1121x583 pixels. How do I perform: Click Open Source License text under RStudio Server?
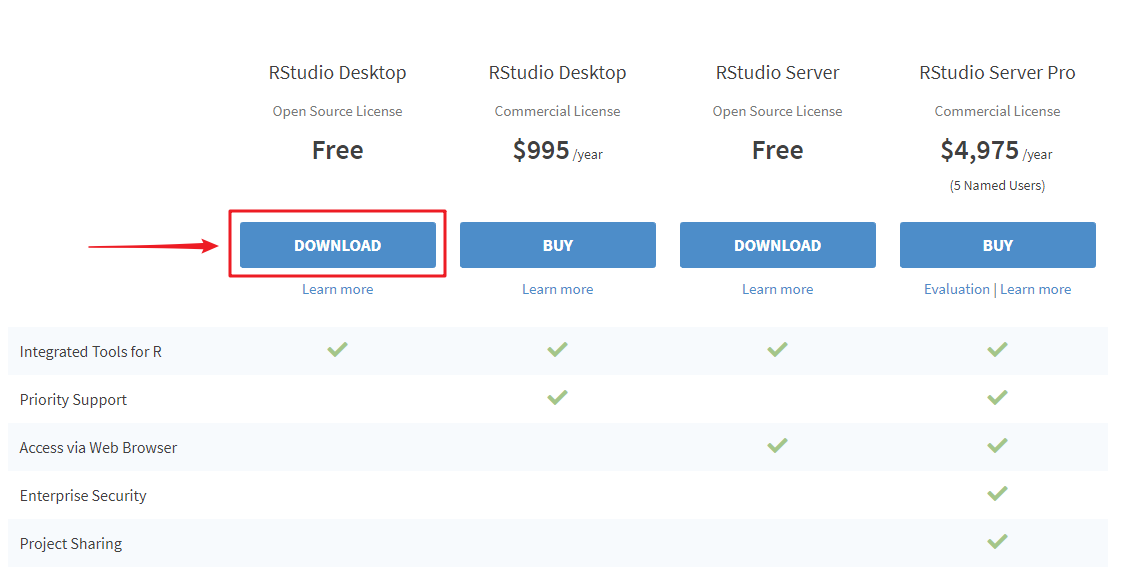778,112
